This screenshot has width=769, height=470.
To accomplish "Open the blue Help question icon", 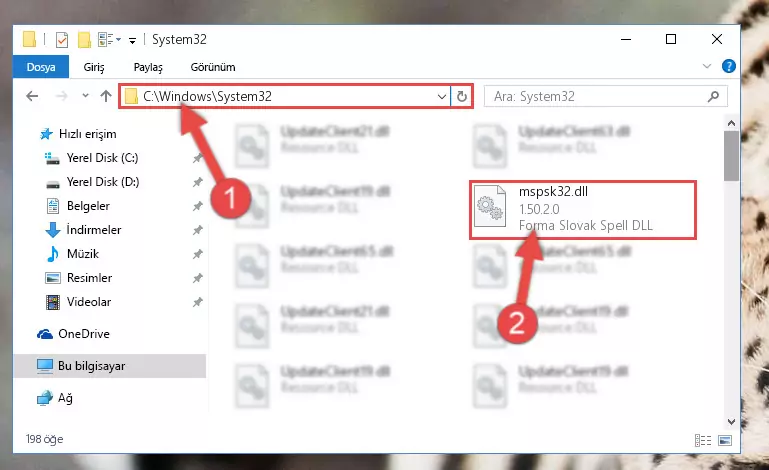I will 728,66.
